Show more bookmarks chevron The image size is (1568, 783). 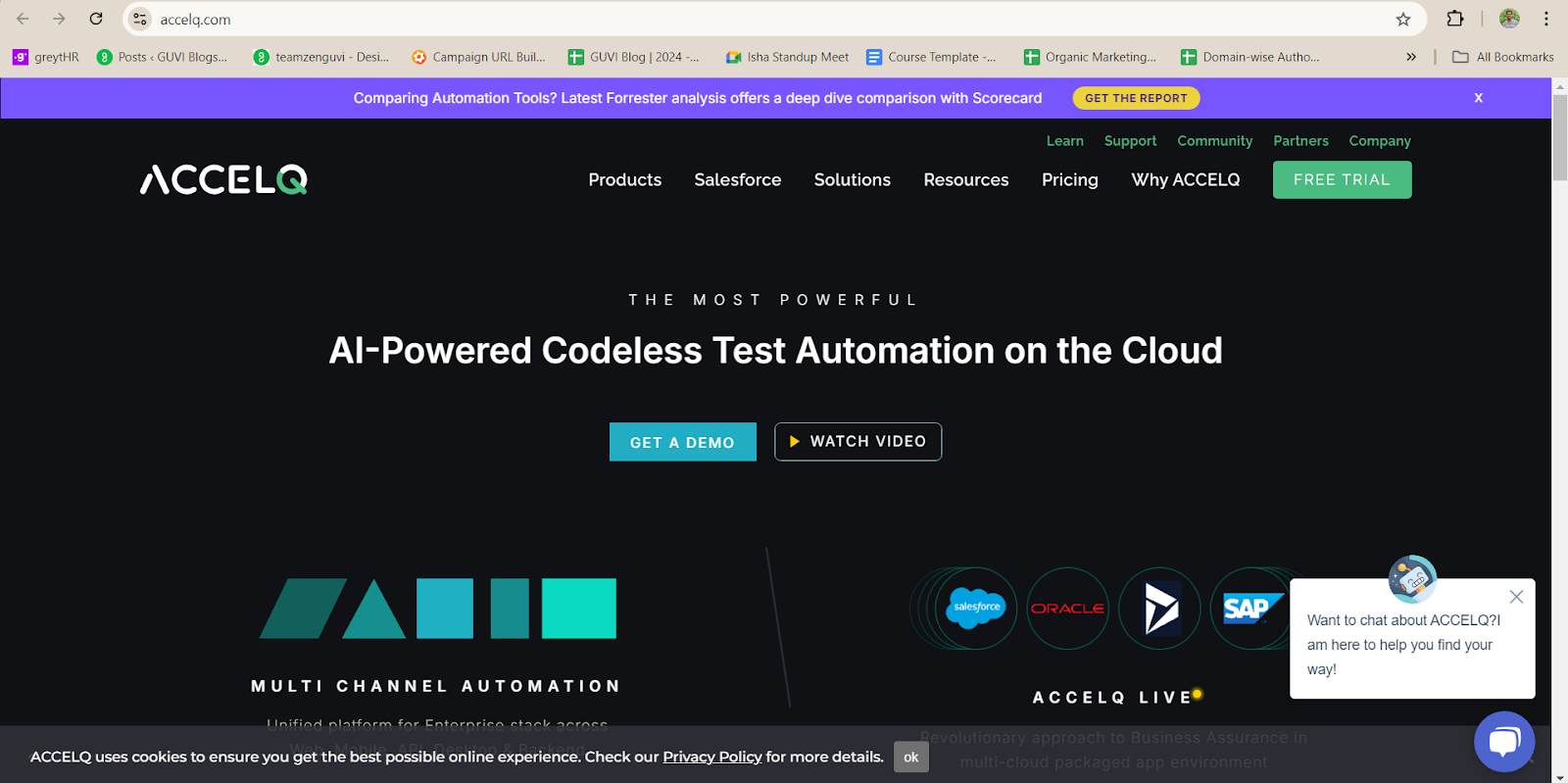(1411, 57)
